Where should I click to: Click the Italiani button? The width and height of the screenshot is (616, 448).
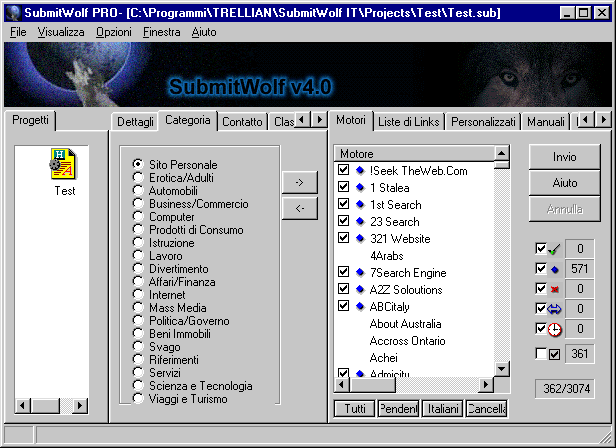pyautogui.click(x=443, y=409)
